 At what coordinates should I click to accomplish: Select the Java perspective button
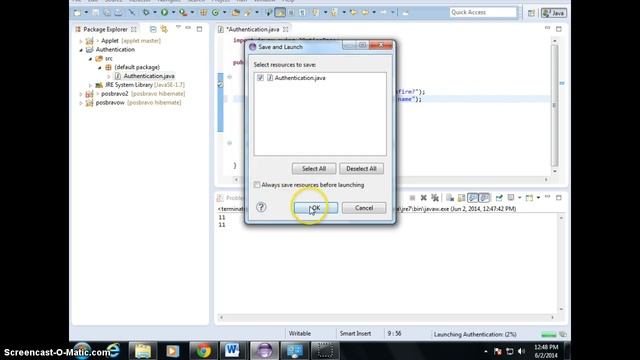pyautogui.click(x=553, y=13)
